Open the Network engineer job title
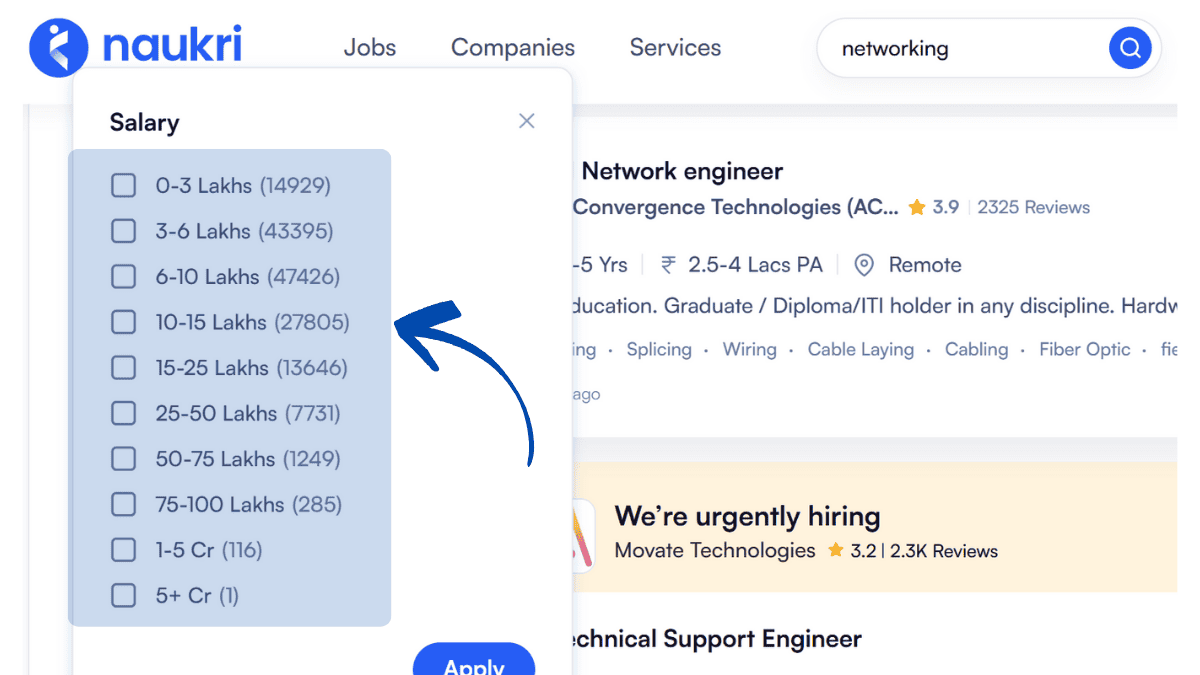Screen dimensions: 1200x675 [682, 171]
